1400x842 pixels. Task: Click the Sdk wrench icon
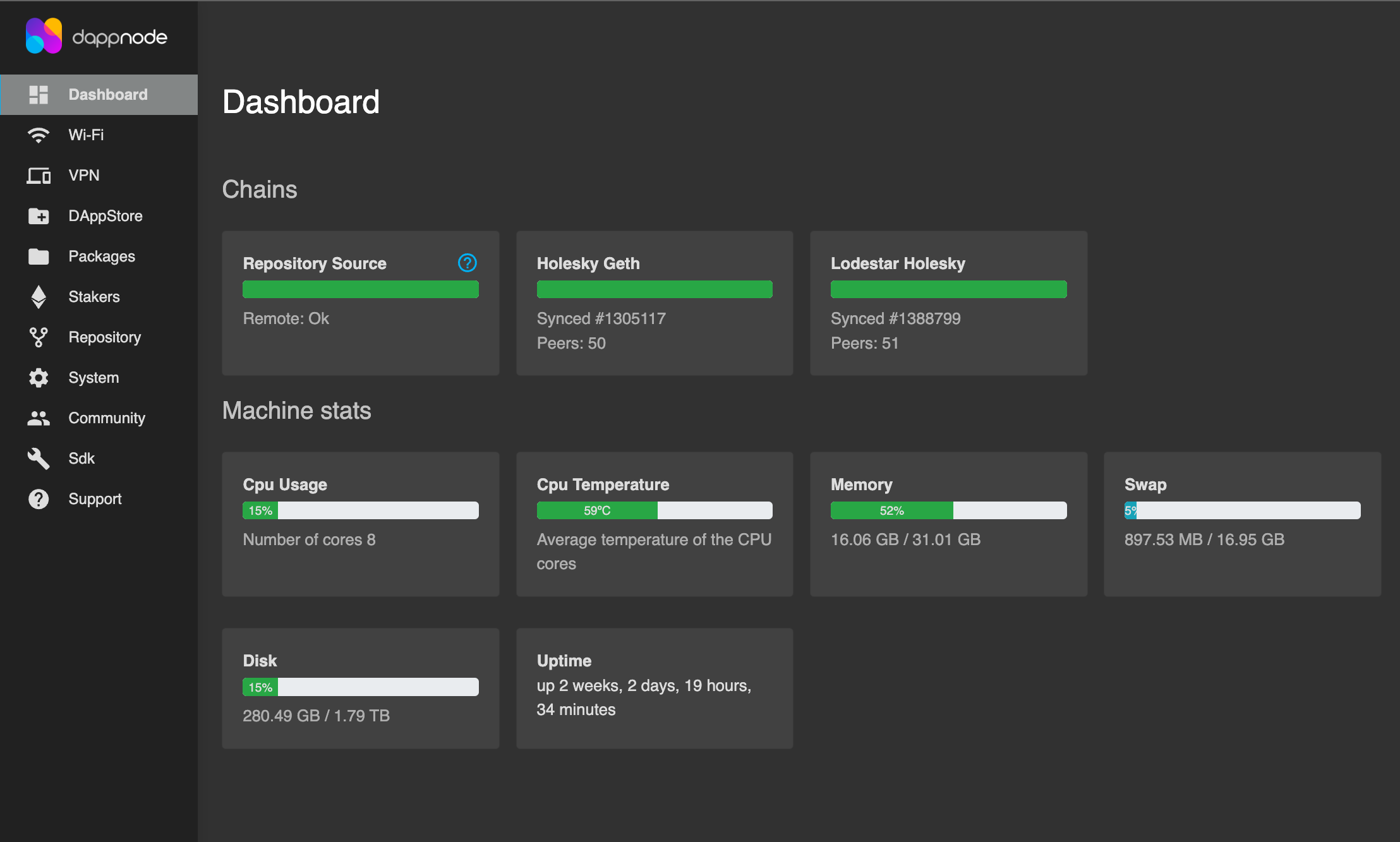39,458
